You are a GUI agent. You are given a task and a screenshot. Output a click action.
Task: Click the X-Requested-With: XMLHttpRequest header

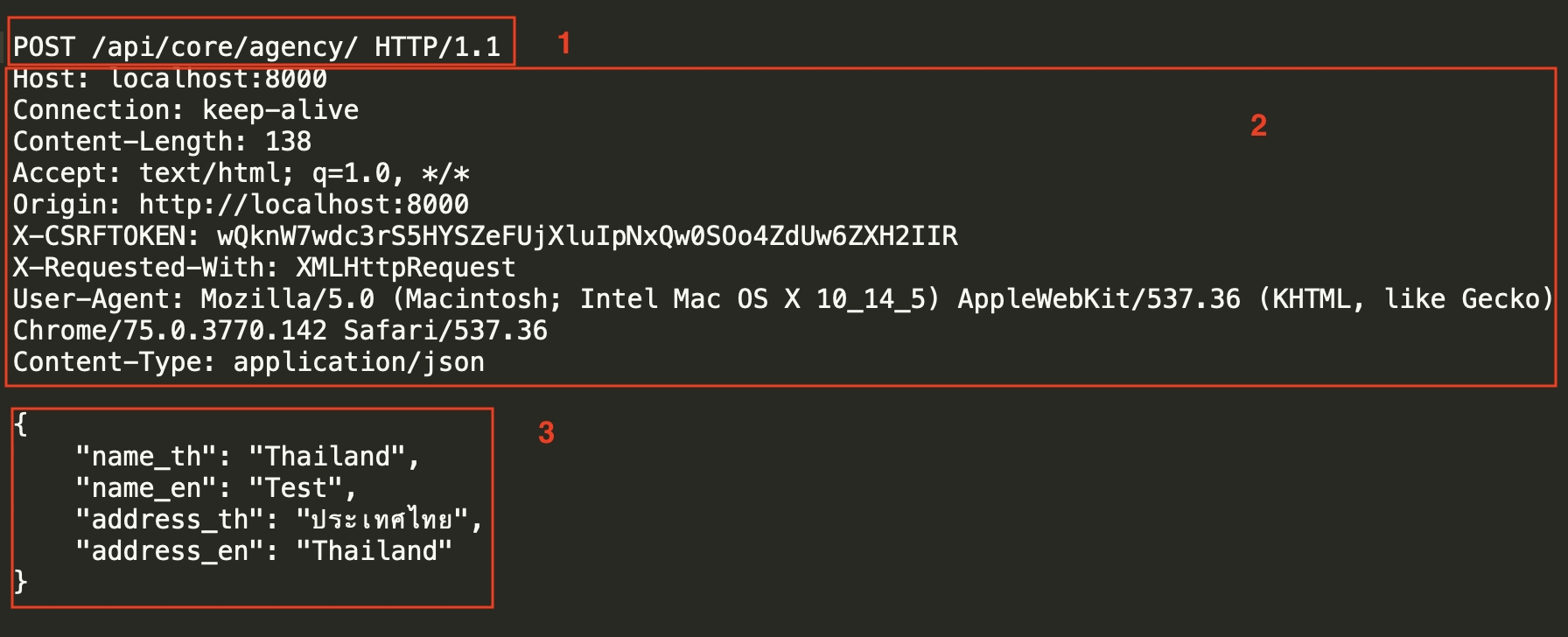pos(263,268)
